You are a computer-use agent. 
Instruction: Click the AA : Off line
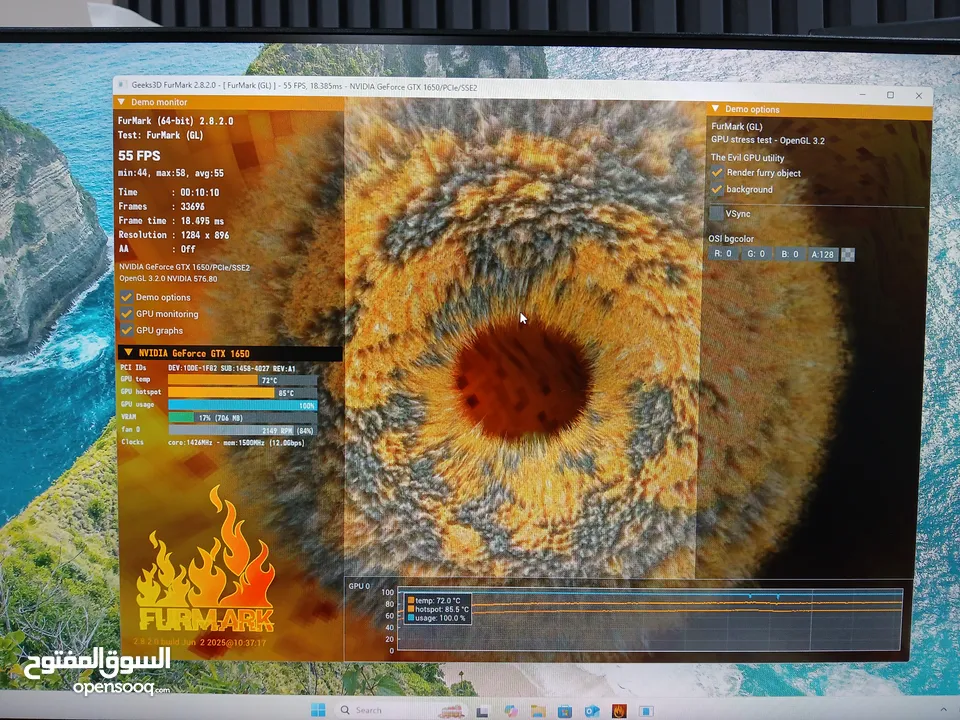pyautogui.click(x=157, y=249)
